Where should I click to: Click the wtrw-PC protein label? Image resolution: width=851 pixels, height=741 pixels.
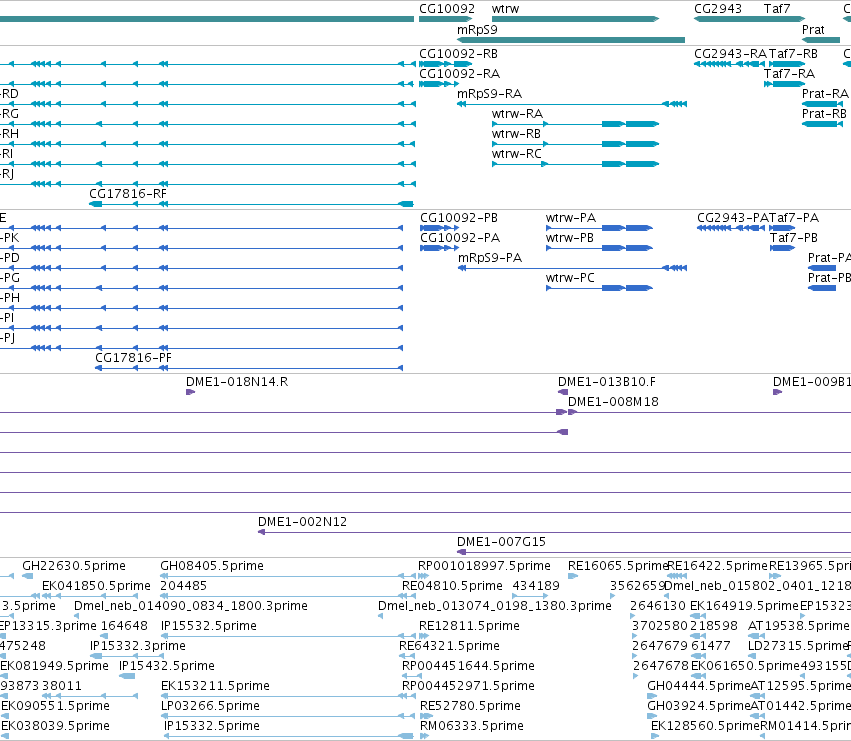[x=570, y=278]
